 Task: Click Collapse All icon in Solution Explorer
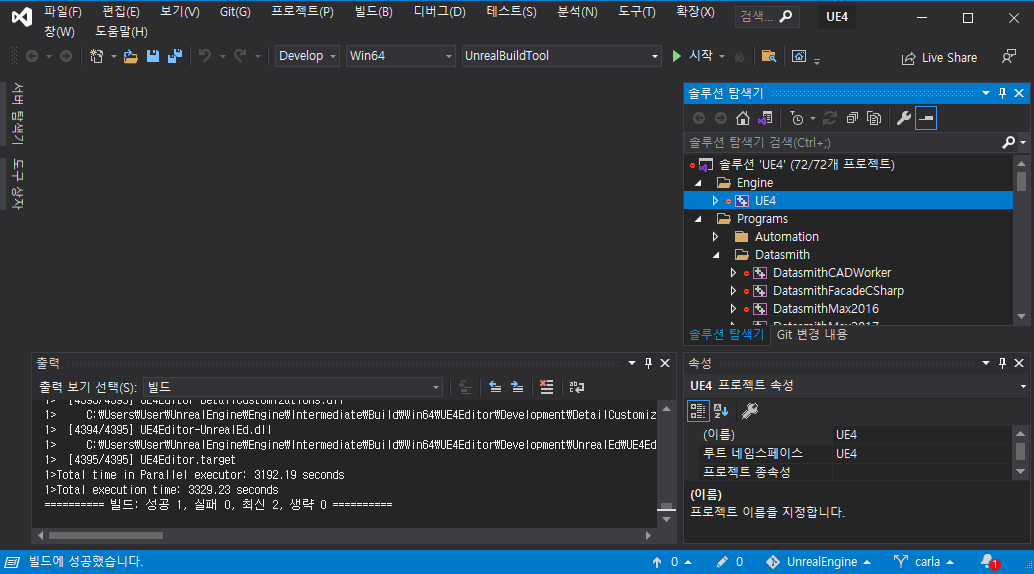[x=852, y=118]
